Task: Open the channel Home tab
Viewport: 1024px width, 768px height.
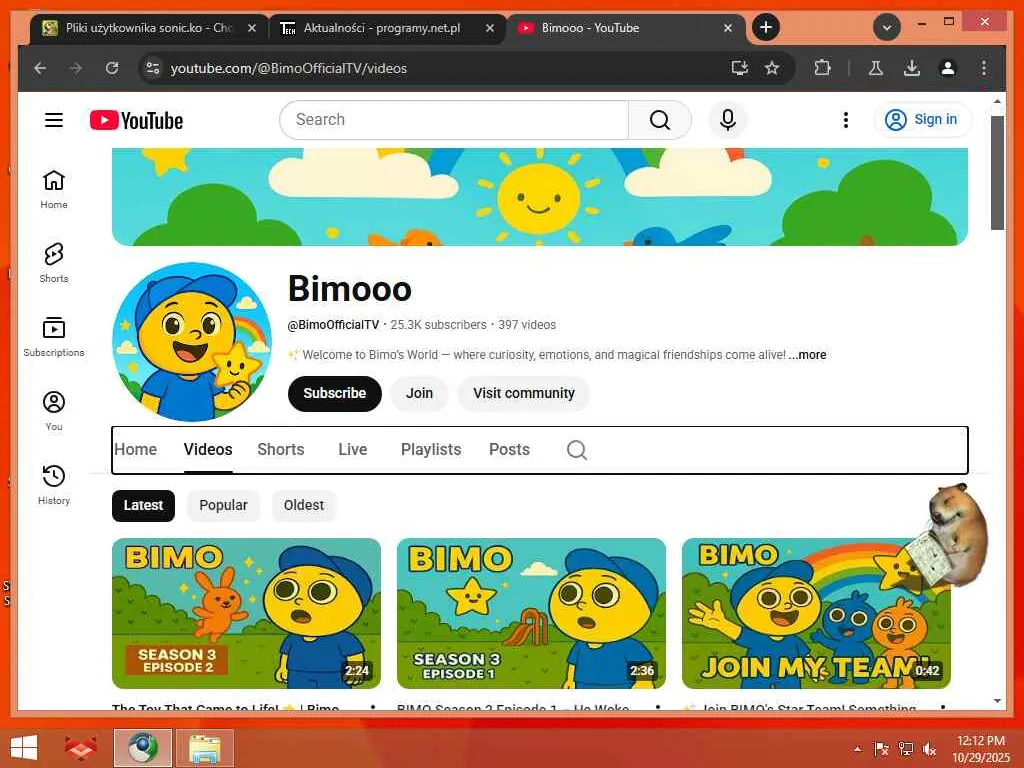Action: click(135, 449)
